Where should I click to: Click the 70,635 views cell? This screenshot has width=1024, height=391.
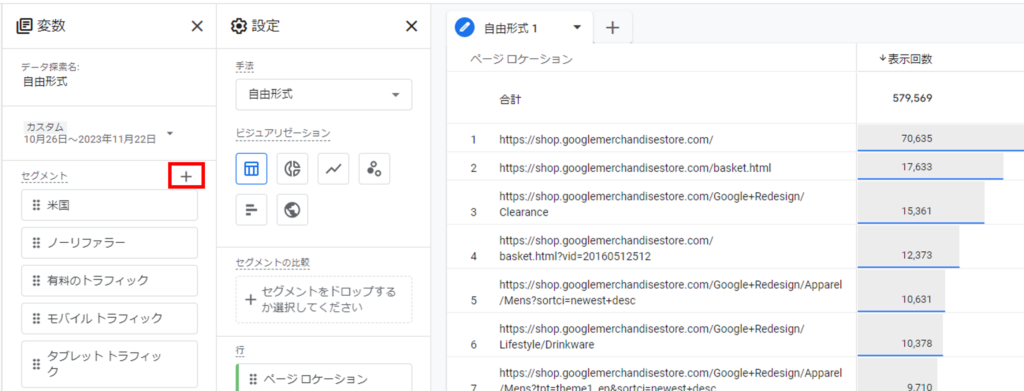[918, 138]
